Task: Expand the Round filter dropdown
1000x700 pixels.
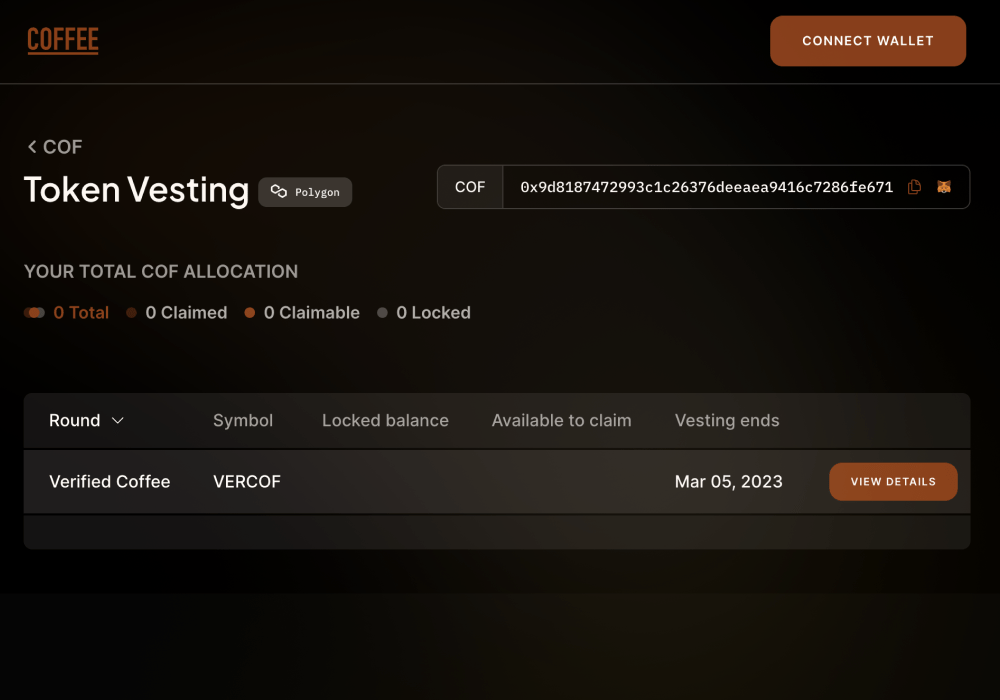Action: [86, 420]
